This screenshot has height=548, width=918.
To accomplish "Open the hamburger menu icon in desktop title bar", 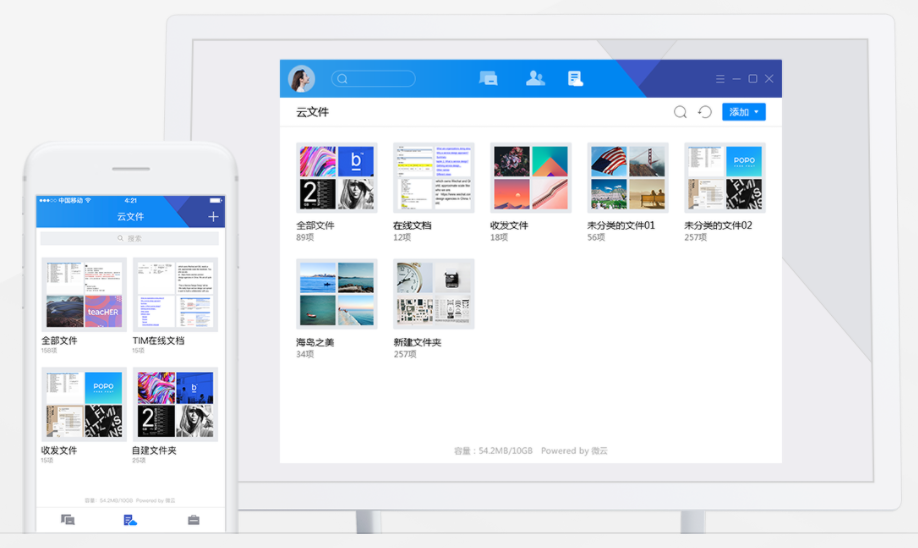I will click(x=720, y=79).
